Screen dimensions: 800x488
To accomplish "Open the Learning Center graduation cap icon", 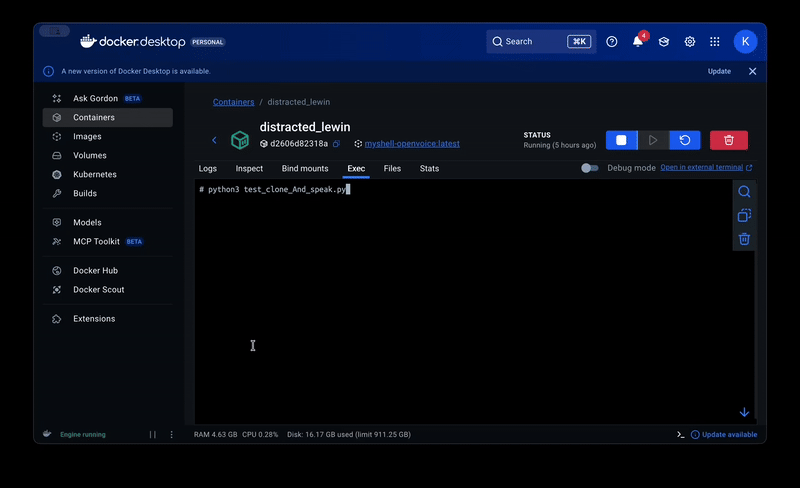I will click(x=664, y=41).
